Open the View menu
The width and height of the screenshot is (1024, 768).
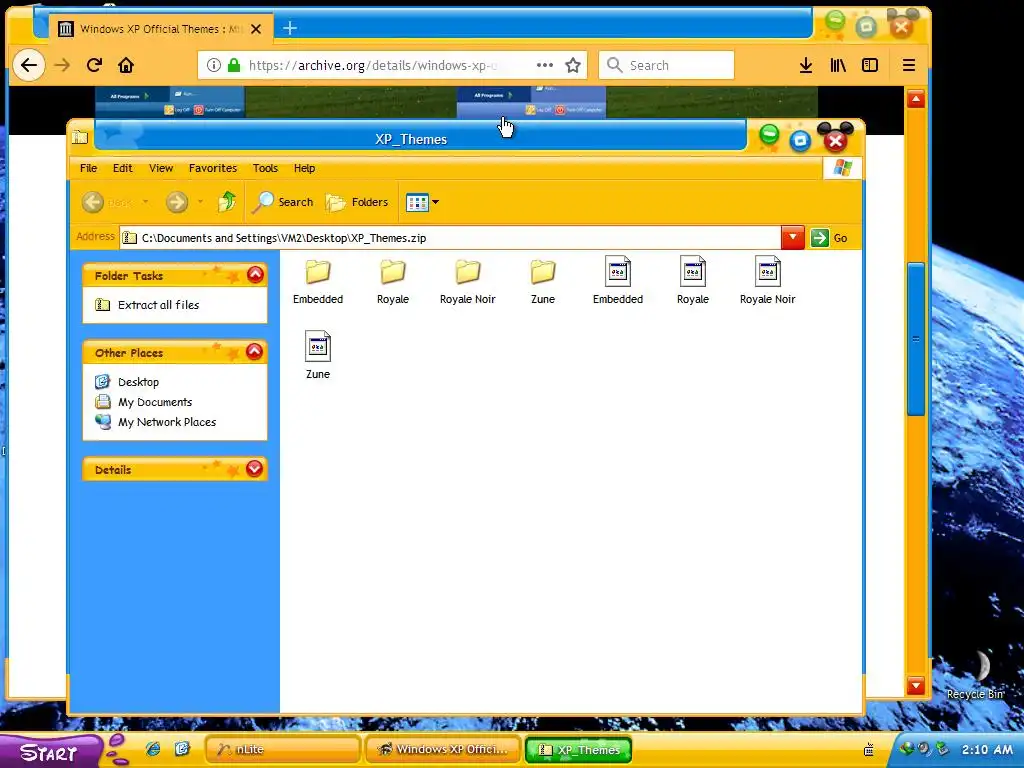(x=161, y=168)
